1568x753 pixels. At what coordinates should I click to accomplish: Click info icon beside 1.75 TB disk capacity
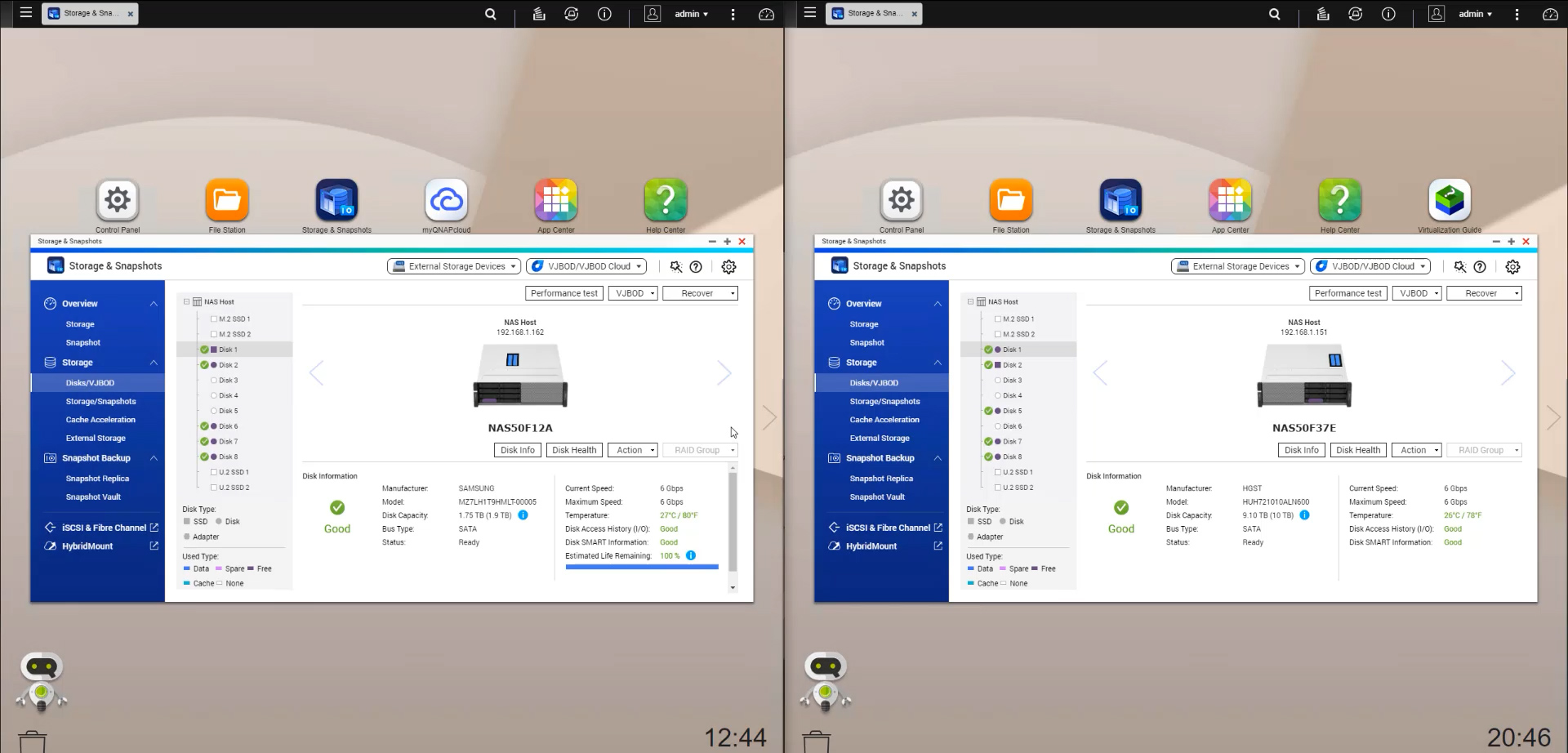[523, 515]
